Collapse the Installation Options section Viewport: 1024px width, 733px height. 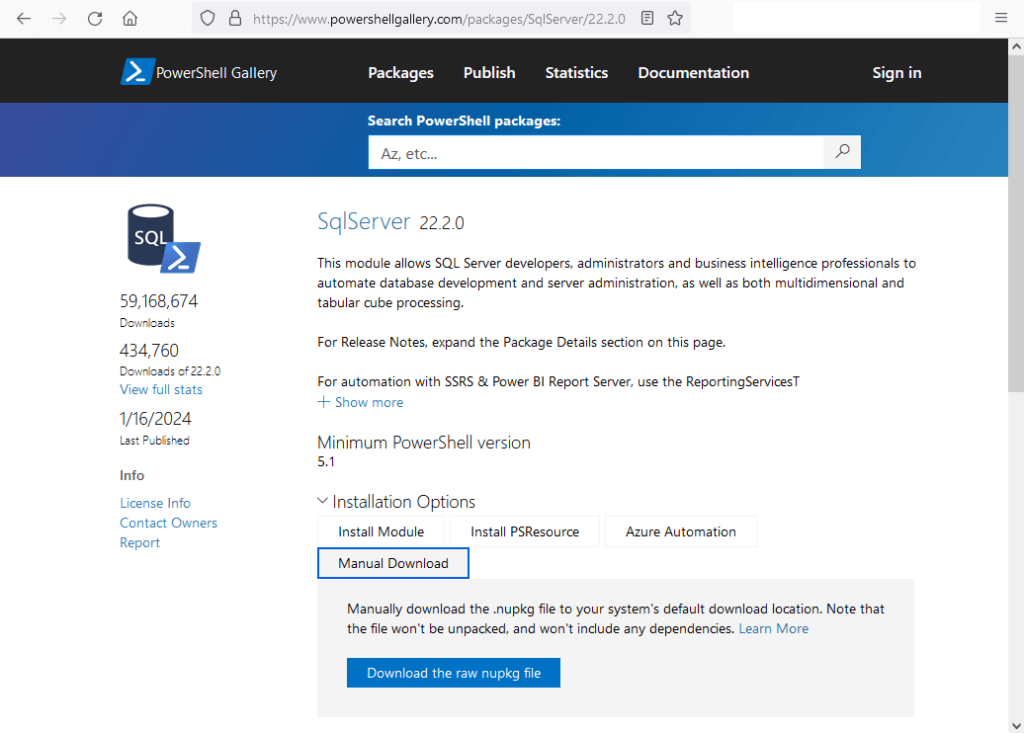[323, 500]
